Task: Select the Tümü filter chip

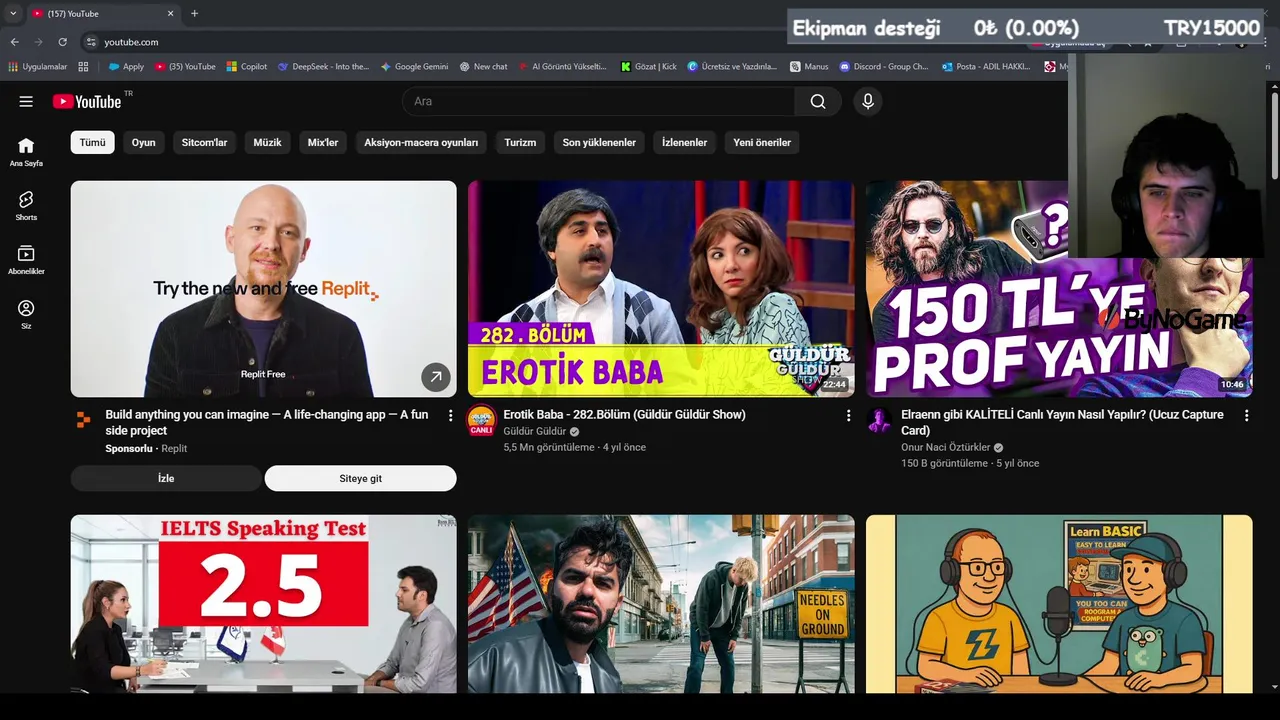Action: [x=92, y=142]
